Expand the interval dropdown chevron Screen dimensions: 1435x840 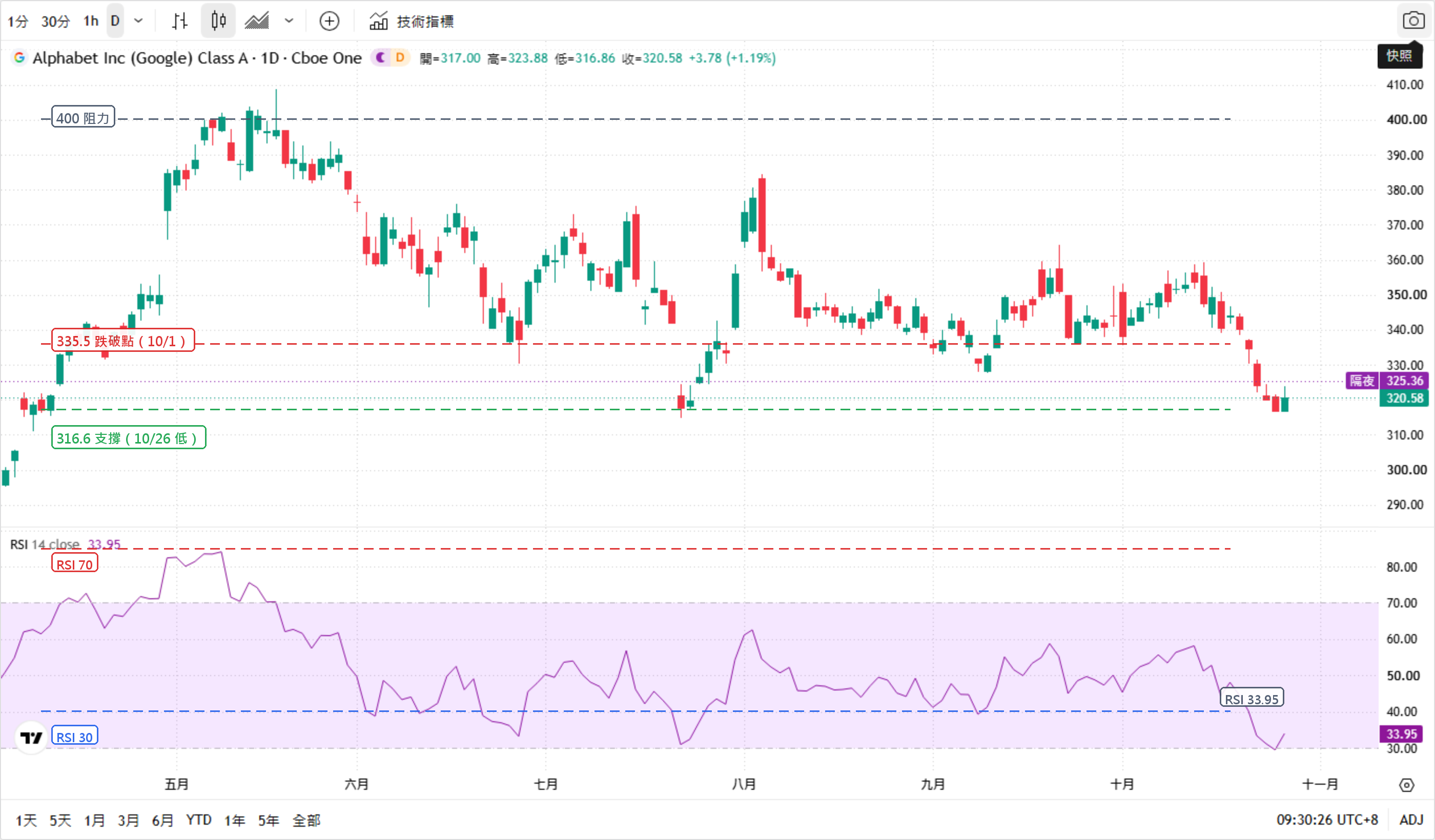[x=138, y=22]
